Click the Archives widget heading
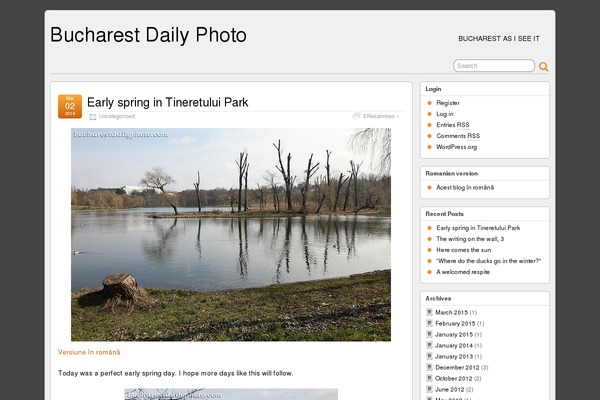Image resolution: width=600 pixels, height=400 pixels. coord(438,299)
